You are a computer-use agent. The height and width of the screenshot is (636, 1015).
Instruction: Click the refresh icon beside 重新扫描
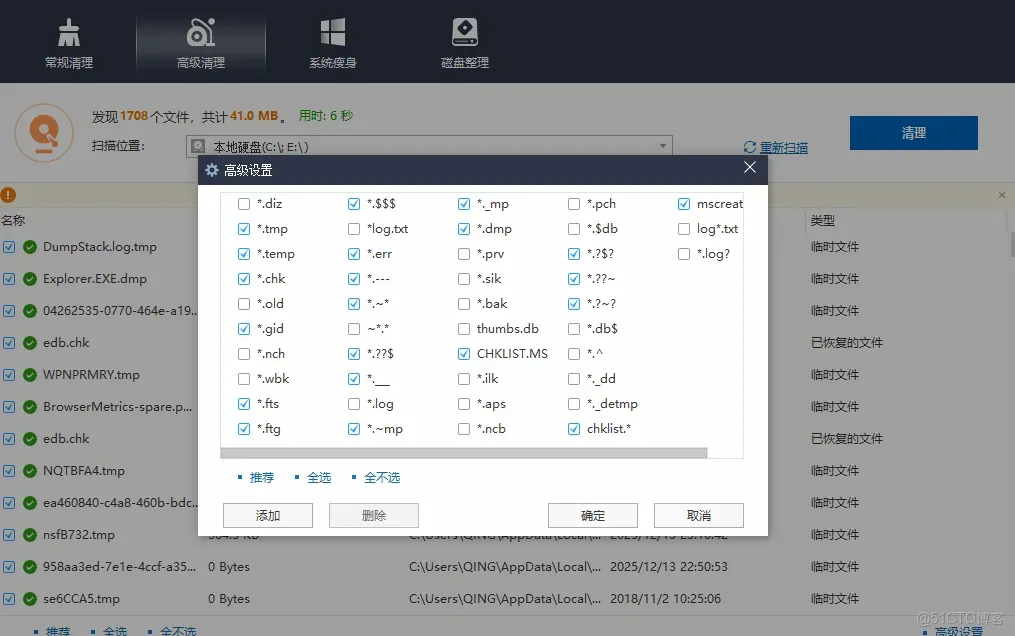748,146
